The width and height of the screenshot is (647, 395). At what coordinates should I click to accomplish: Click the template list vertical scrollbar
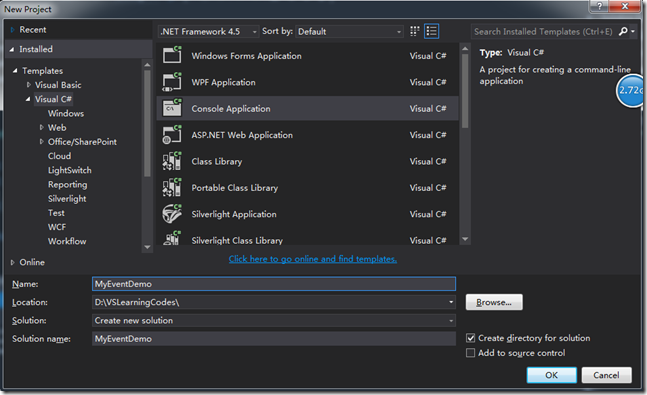pyautogui.click(x=465, y=144)
